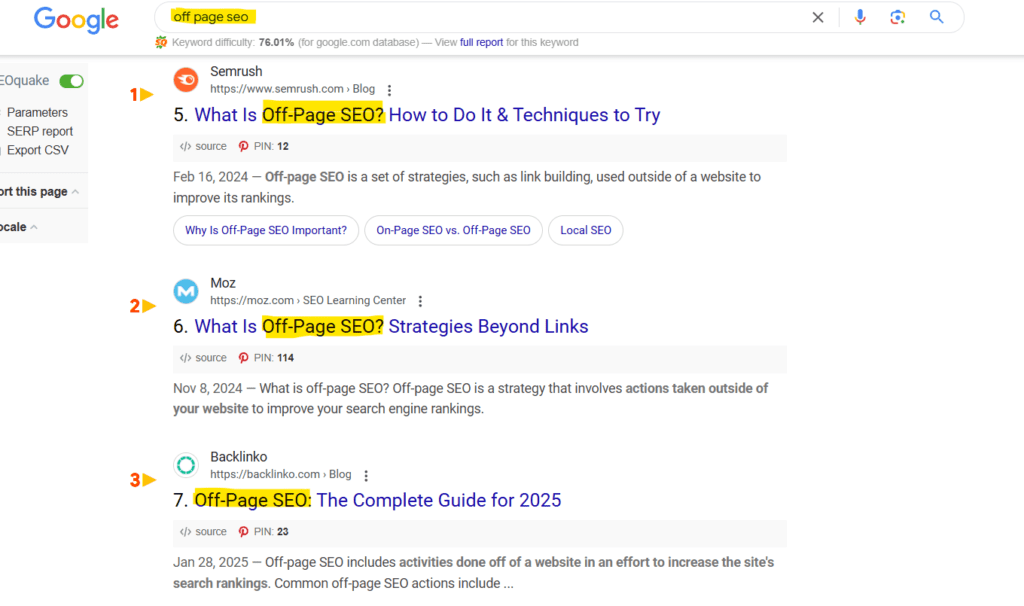Click the Moz site name
This screenshot has height=606, width=1024.
pyautogui.click(x=223, y=283)
